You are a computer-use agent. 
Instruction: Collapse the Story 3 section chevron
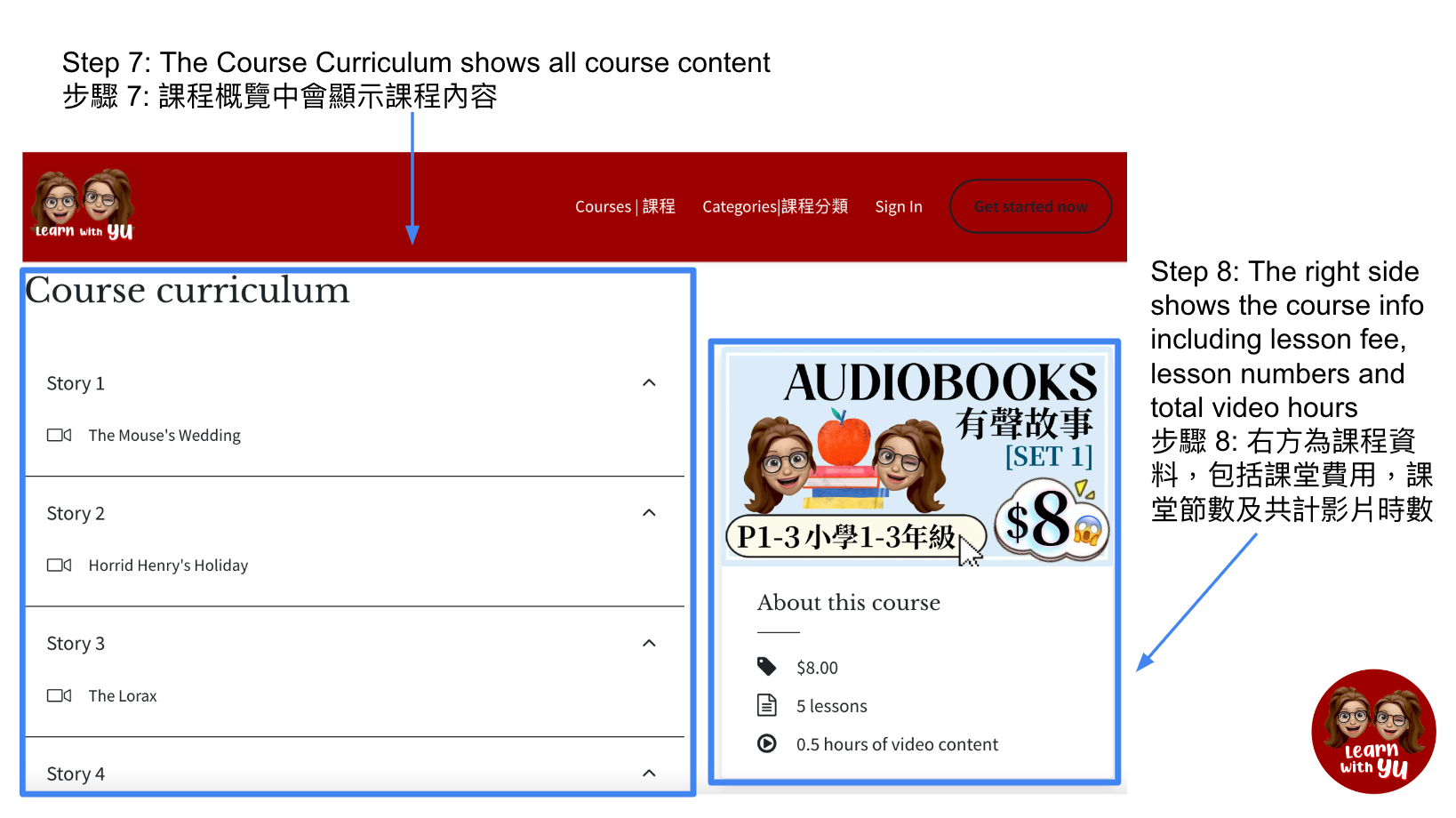pyautogui.click(x=649, y=643)
